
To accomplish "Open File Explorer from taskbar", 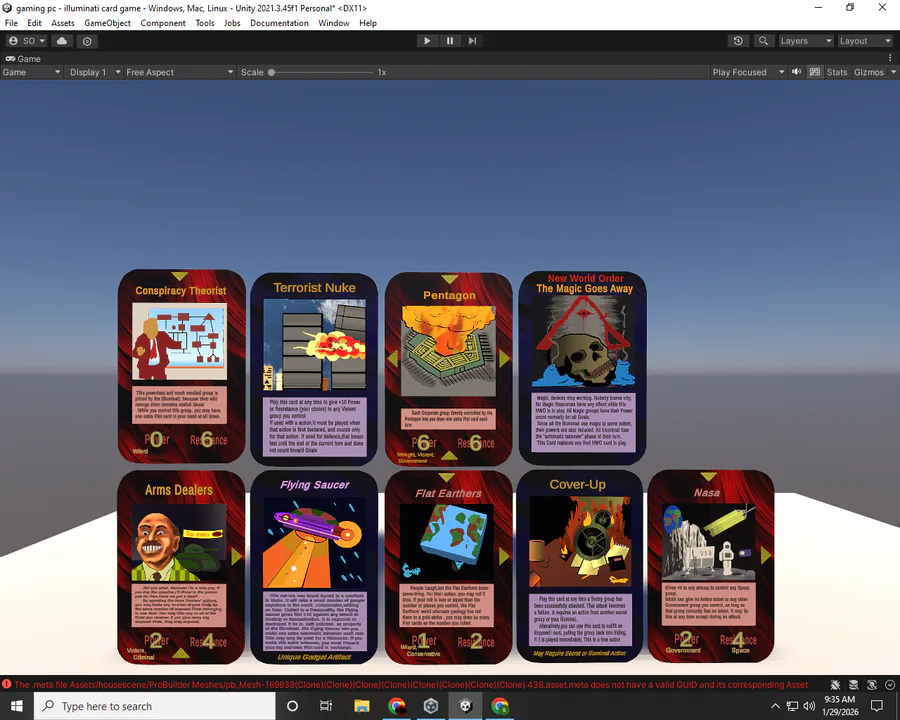I will [362, 706].
